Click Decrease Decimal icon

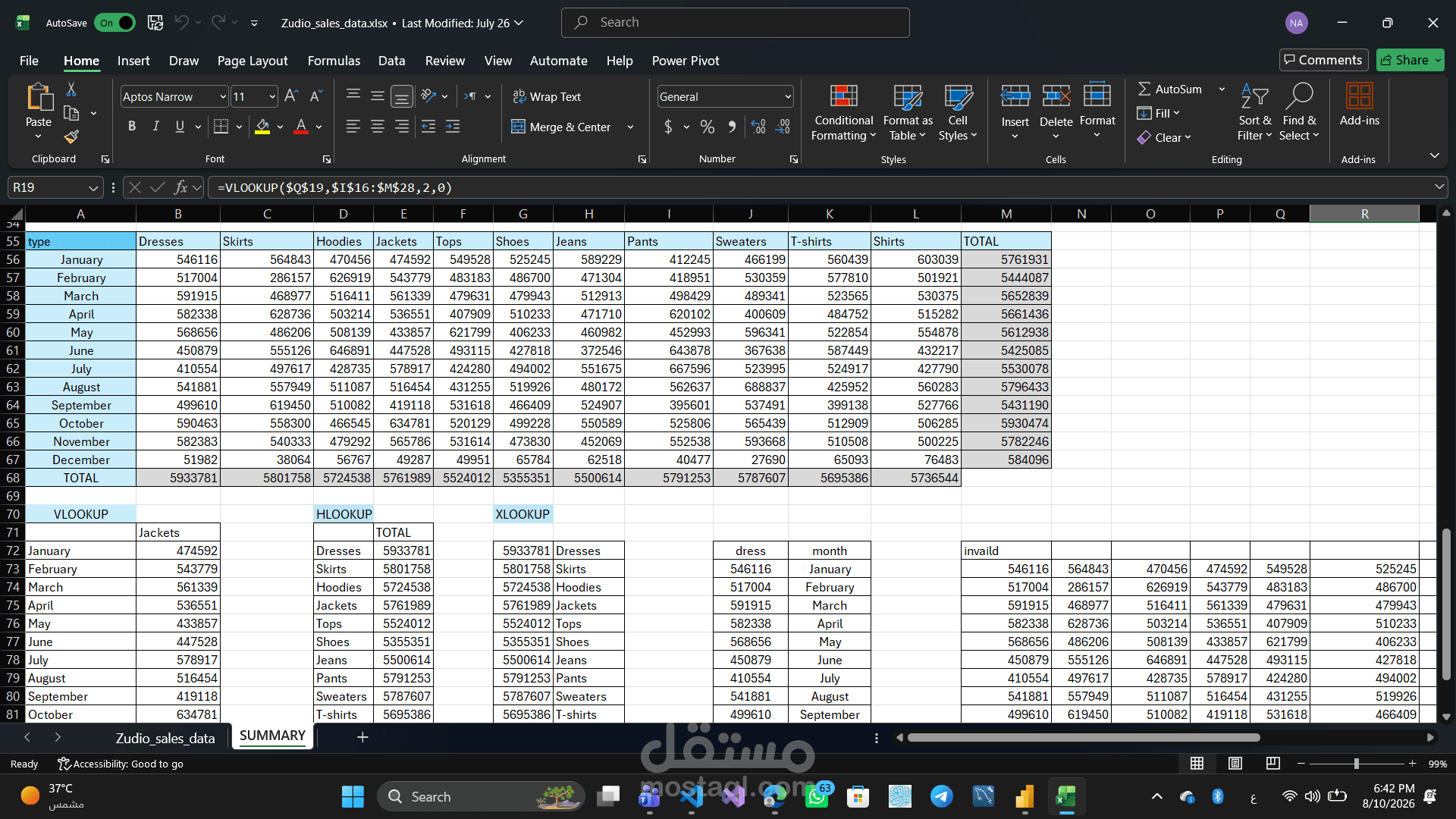click(783, 127)
